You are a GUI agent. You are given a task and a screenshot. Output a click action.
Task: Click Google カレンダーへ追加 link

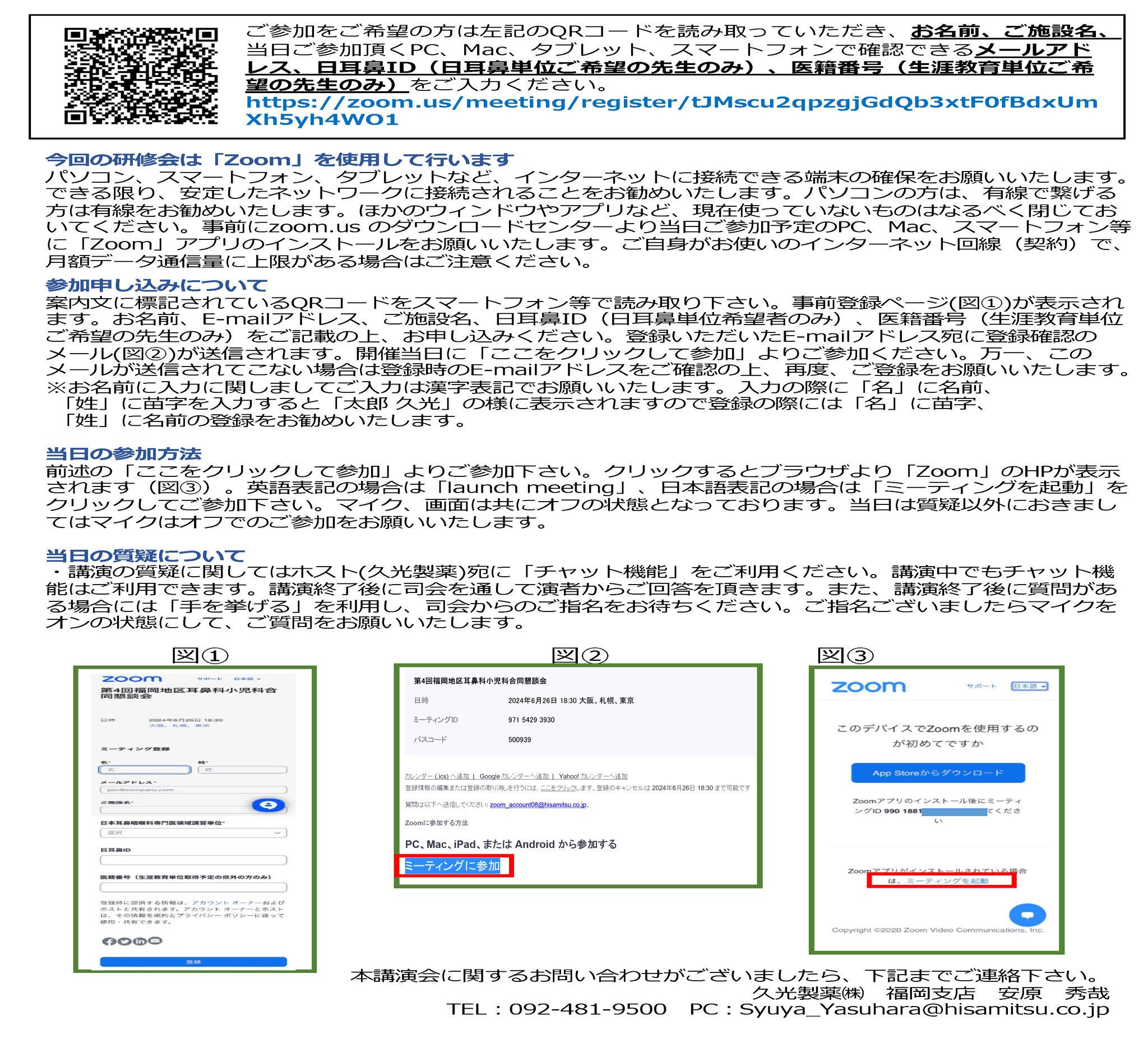click(x=513, y=777)
